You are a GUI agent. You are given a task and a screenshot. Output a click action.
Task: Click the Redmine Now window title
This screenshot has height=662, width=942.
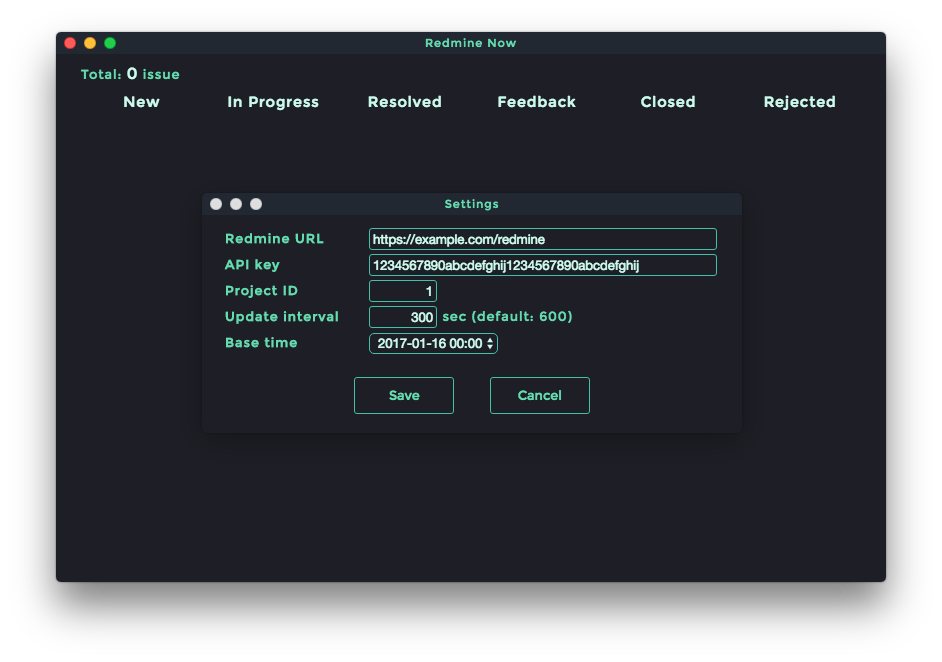(x=470, y=43)
